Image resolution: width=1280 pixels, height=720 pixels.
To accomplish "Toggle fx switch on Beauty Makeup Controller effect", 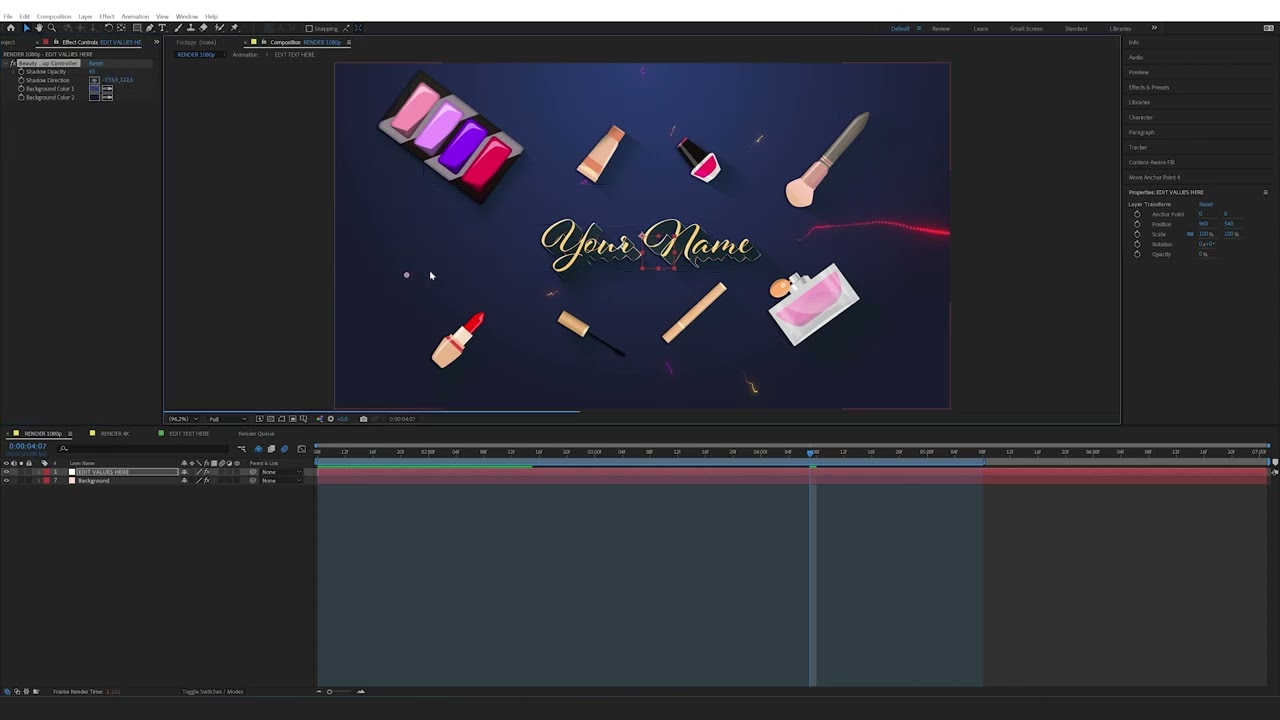I will coord(13,63).
